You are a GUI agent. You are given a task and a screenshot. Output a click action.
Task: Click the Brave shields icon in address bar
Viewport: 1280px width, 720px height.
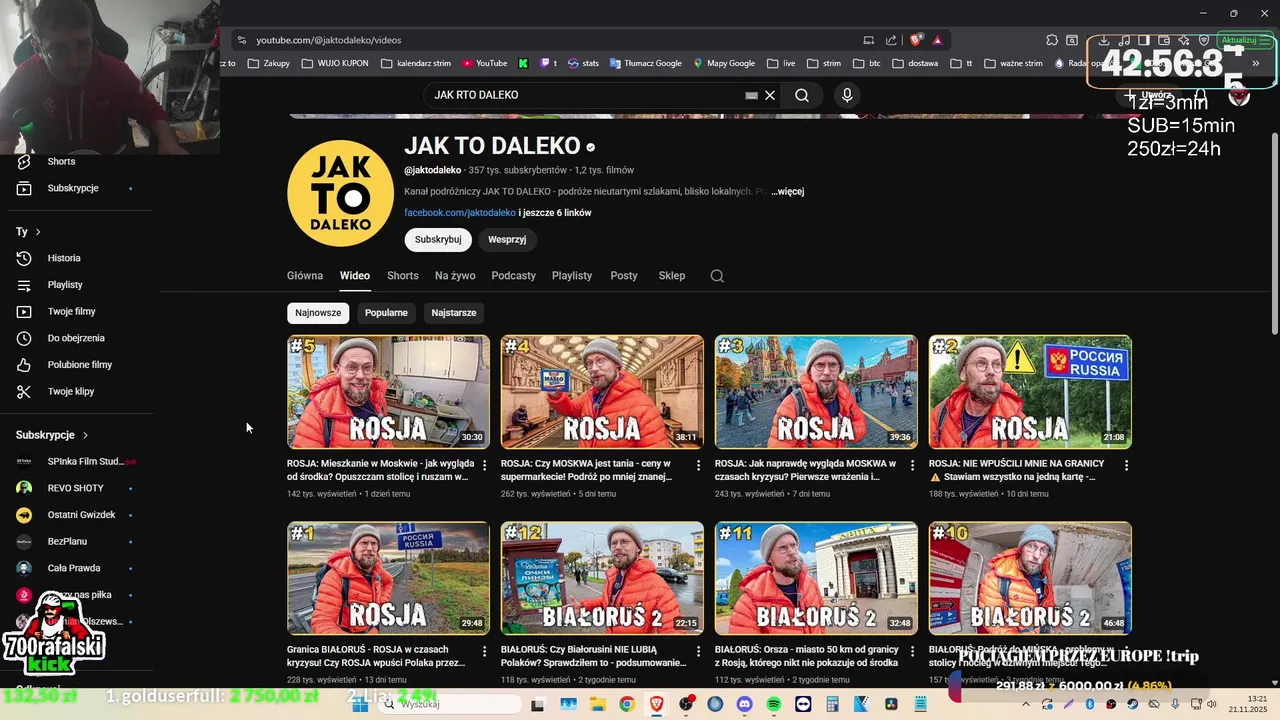click(x=916, y=40)
